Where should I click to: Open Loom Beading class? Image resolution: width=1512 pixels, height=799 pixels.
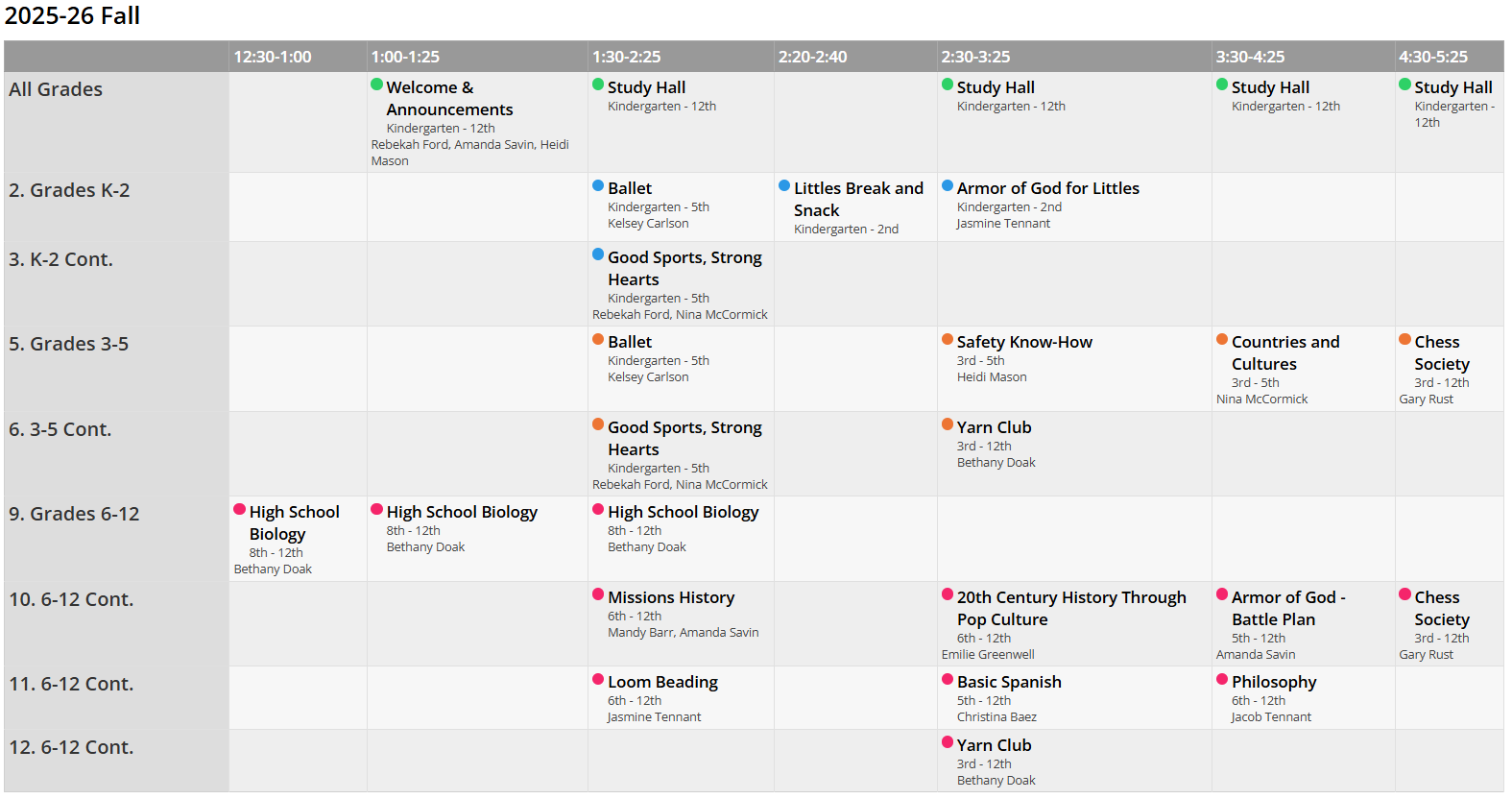(x=662, y=682)
